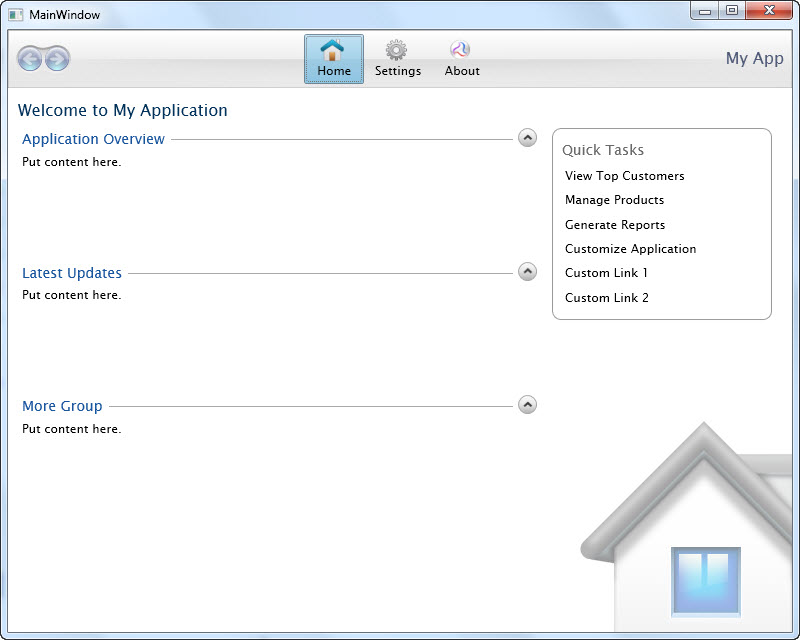Click the forward navigation arrow
The height and width of the screenshot is (640, 800).
[x=57, y=59]
